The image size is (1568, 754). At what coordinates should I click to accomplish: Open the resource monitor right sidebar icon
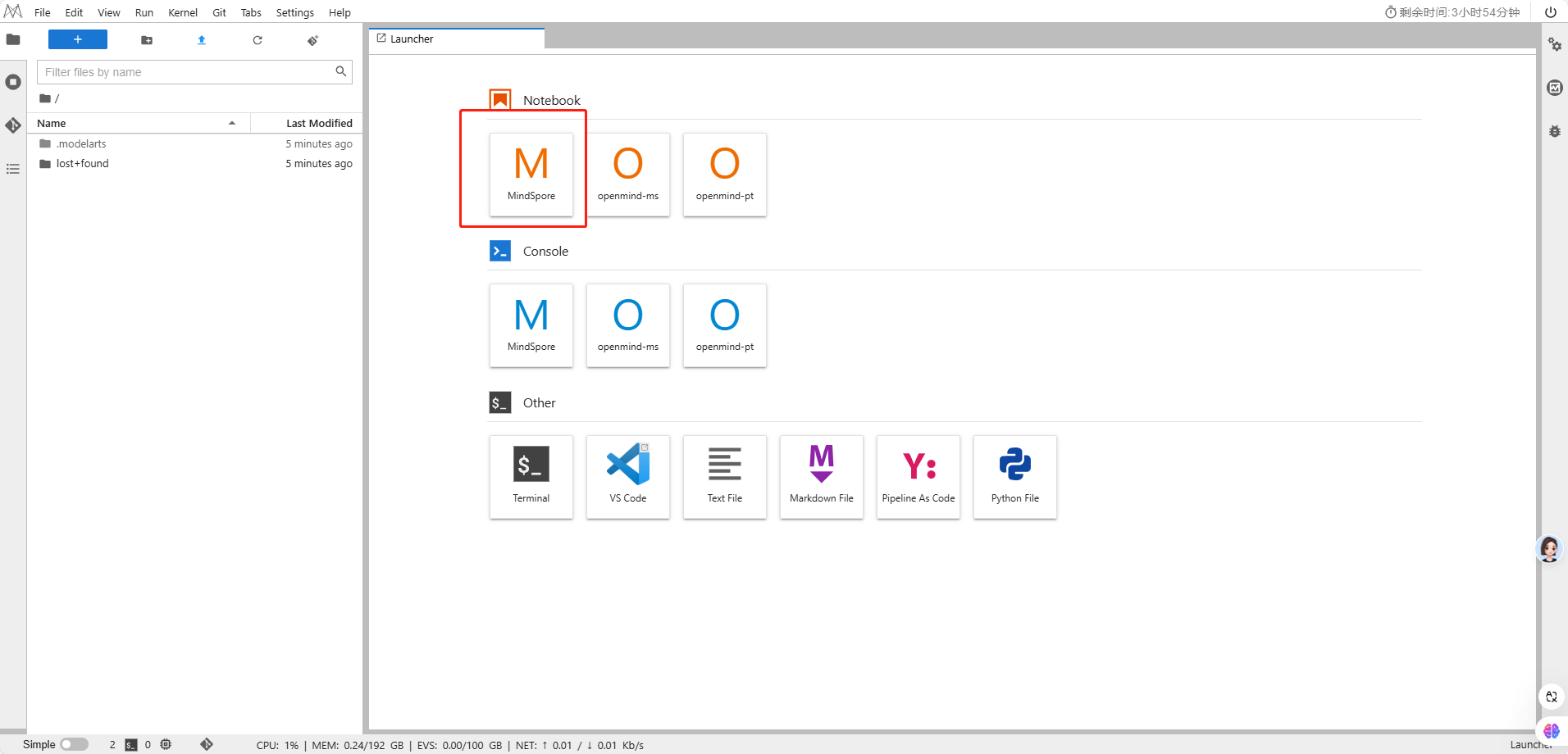[x=1555, y=88]
